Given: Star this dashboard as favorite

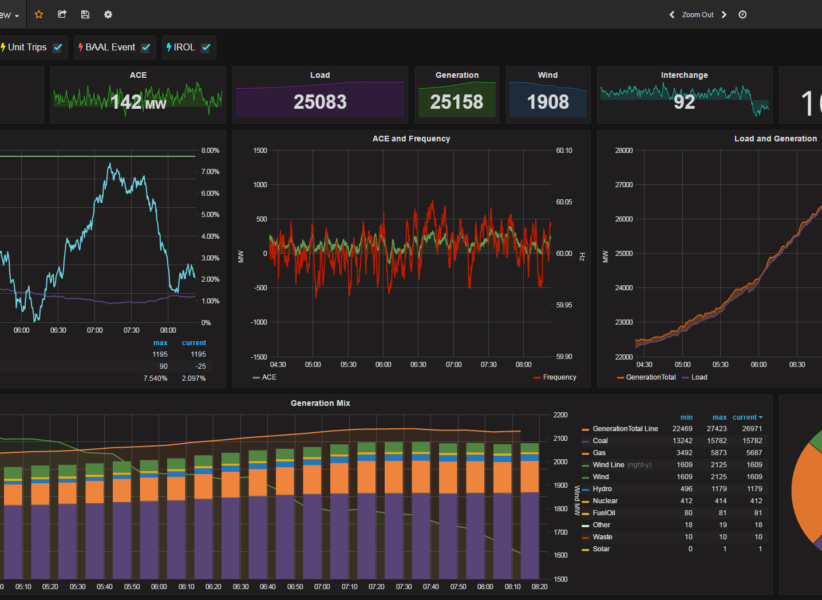Looking at the screenshot, I should 39,14.
